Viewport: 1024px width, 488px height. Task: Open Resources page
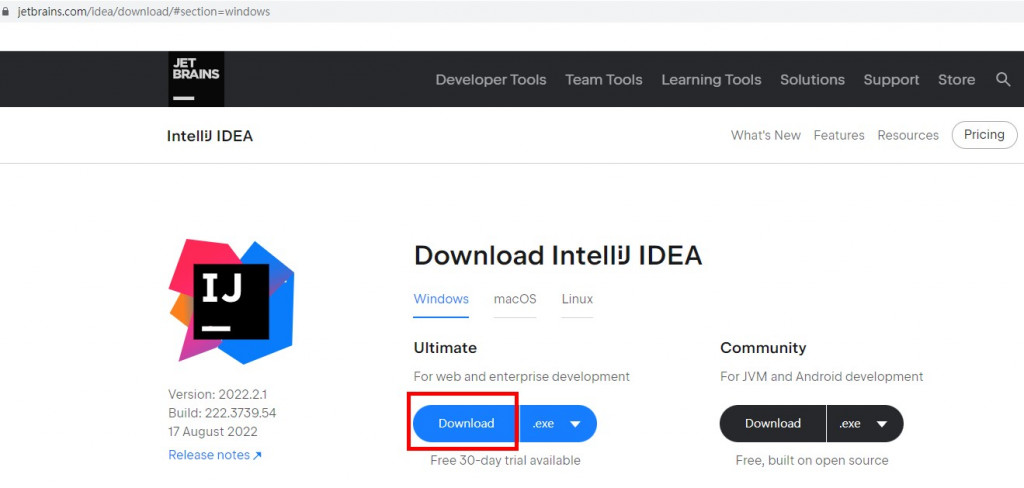[908, 135]
